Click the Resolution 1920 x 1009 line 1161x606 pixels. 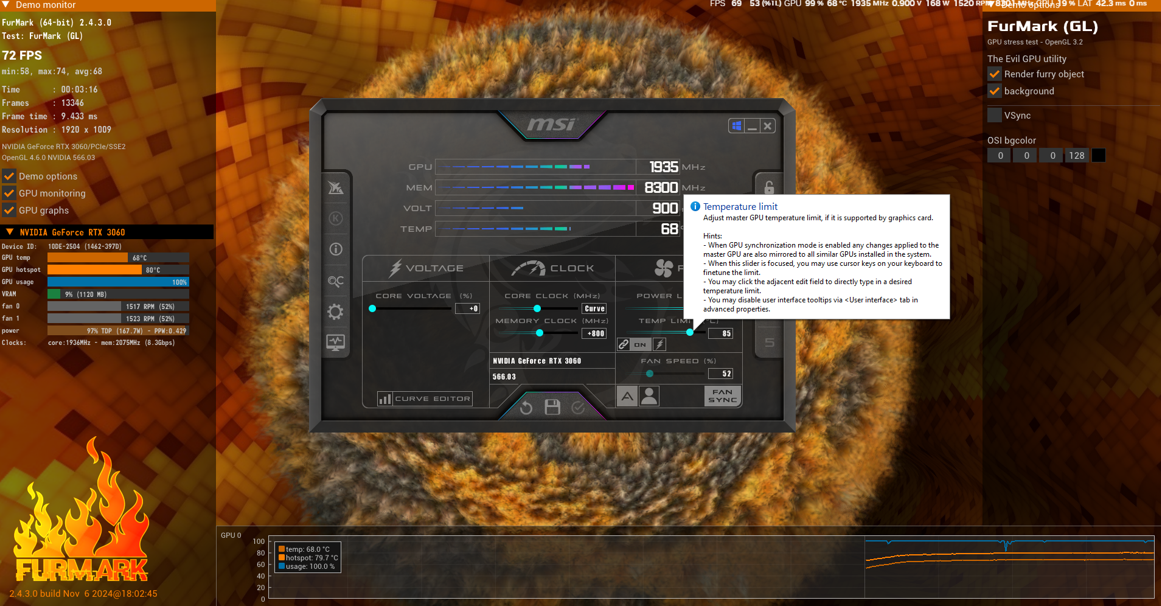pyautogui.click(x=56, y=130)
